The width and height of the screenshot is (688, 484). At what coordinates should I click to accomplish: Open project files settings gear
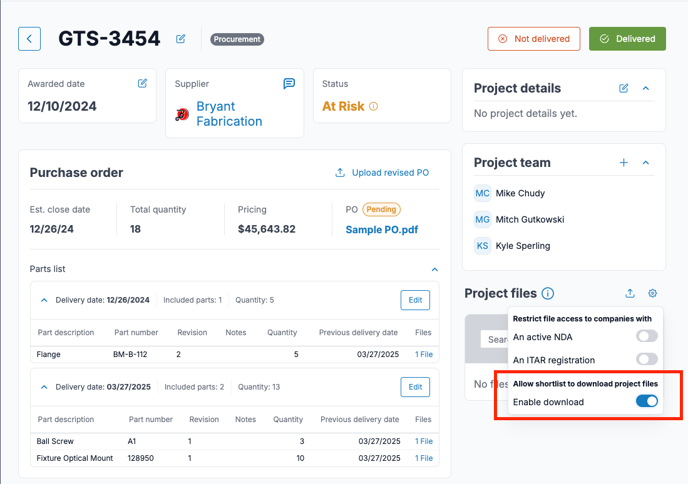[652, 293]
